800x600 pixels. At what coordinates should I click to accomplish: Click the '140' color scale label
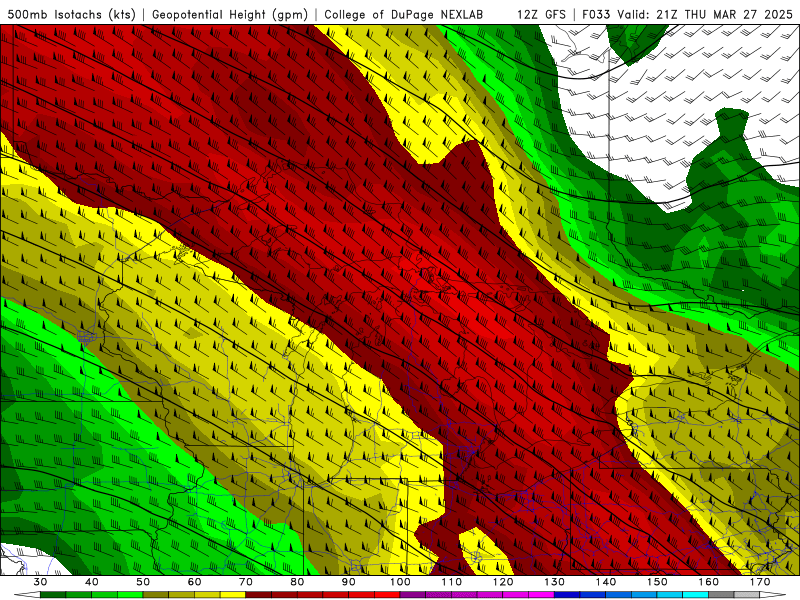click(606, 582)
